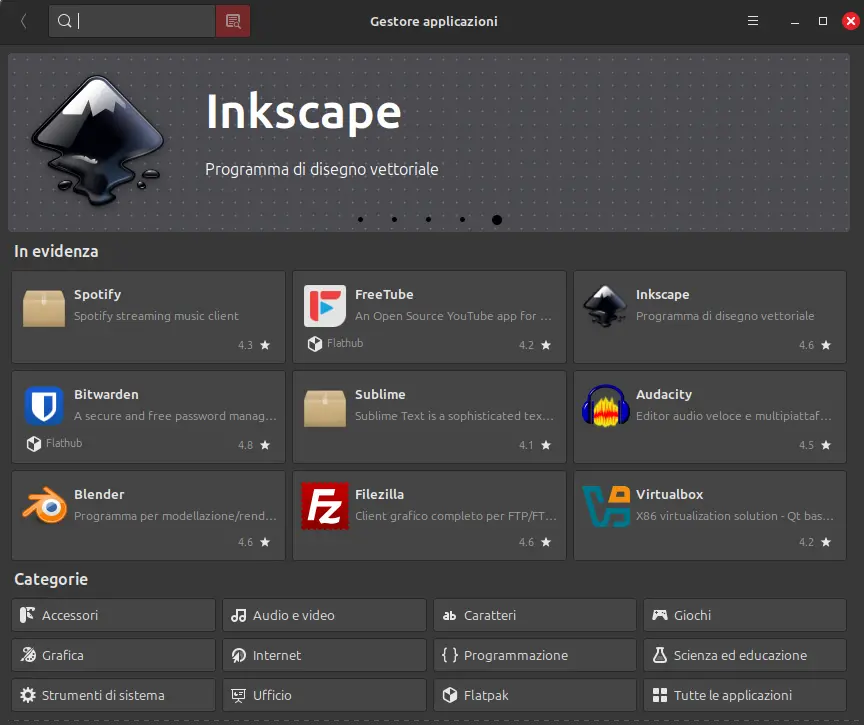864x725 pixels.
Task: Click the Spotify package icon
Action: point(44,306)
